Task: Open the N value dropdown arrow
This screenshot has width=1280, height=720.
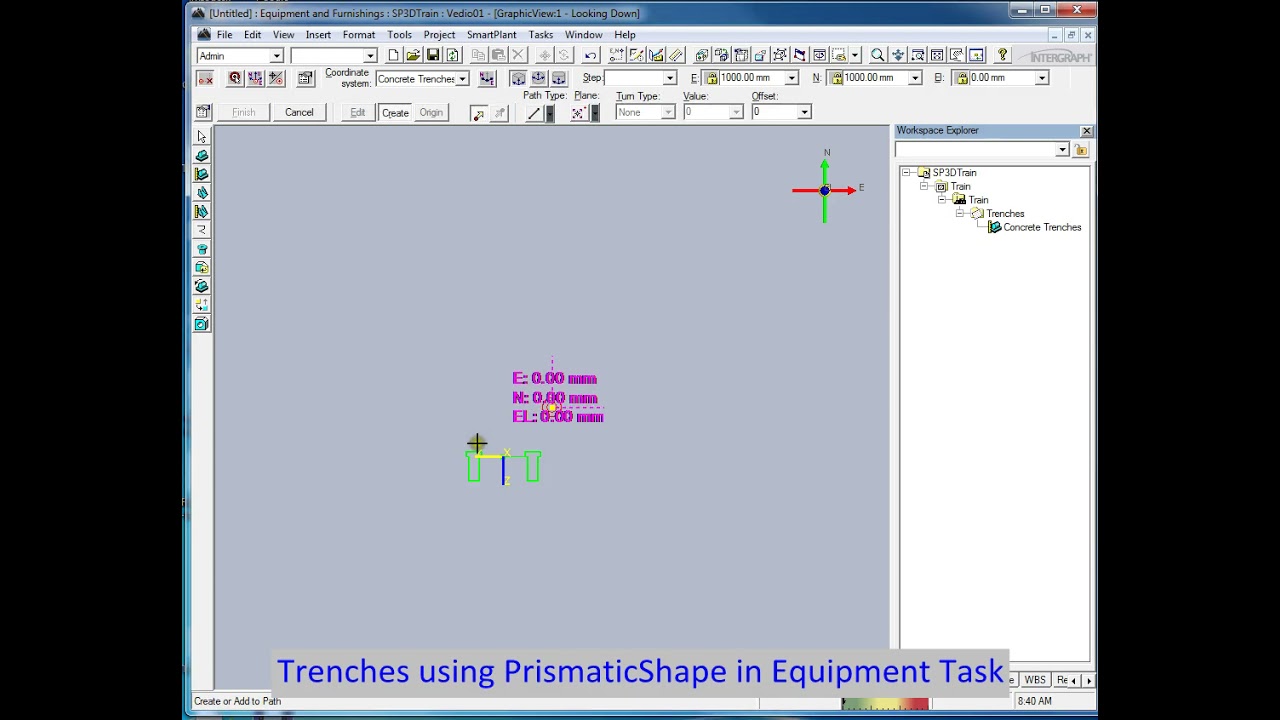Action: (915, 78)
